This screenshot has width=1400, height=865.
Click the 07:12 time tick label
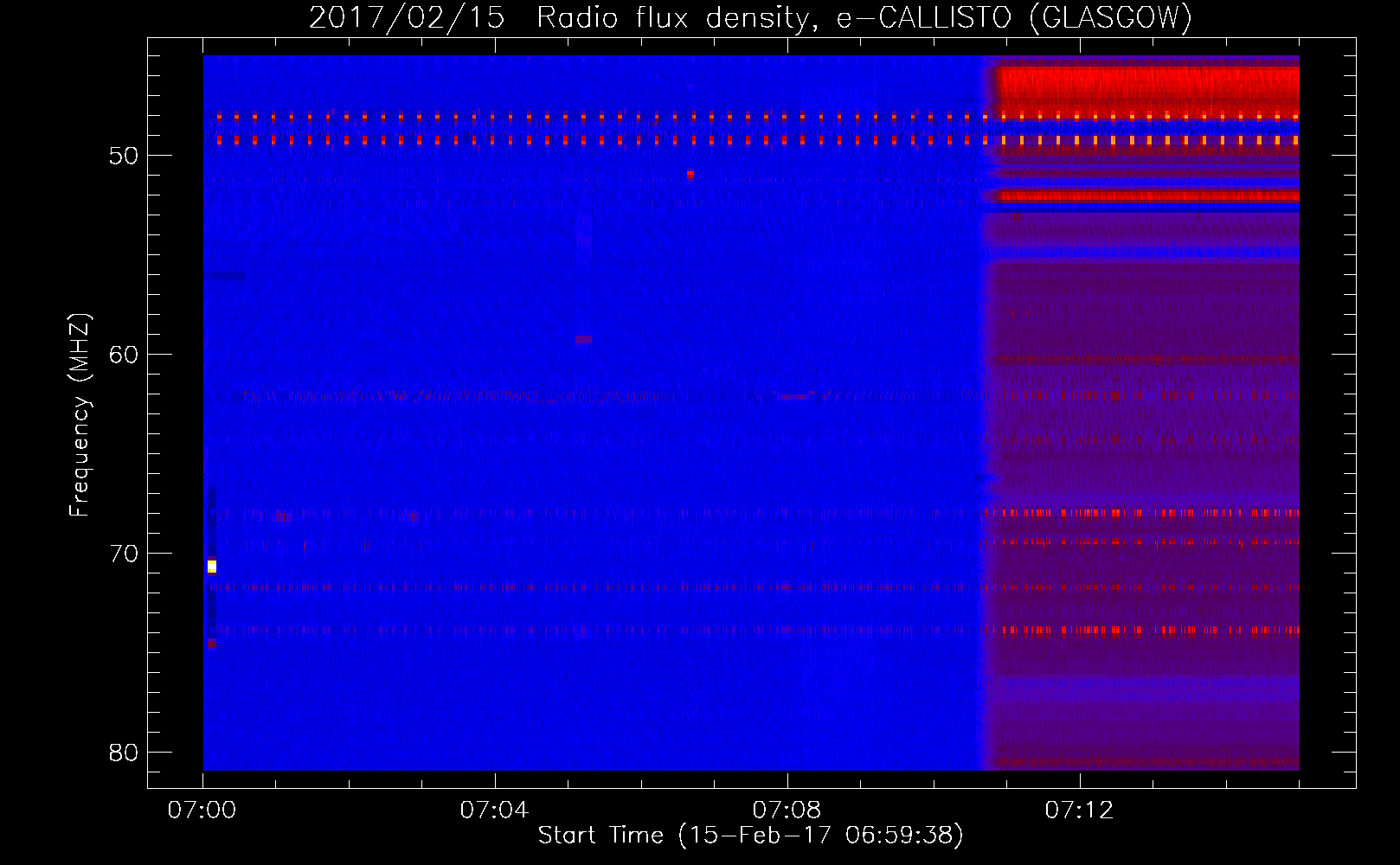click(x=1079, y=811)
